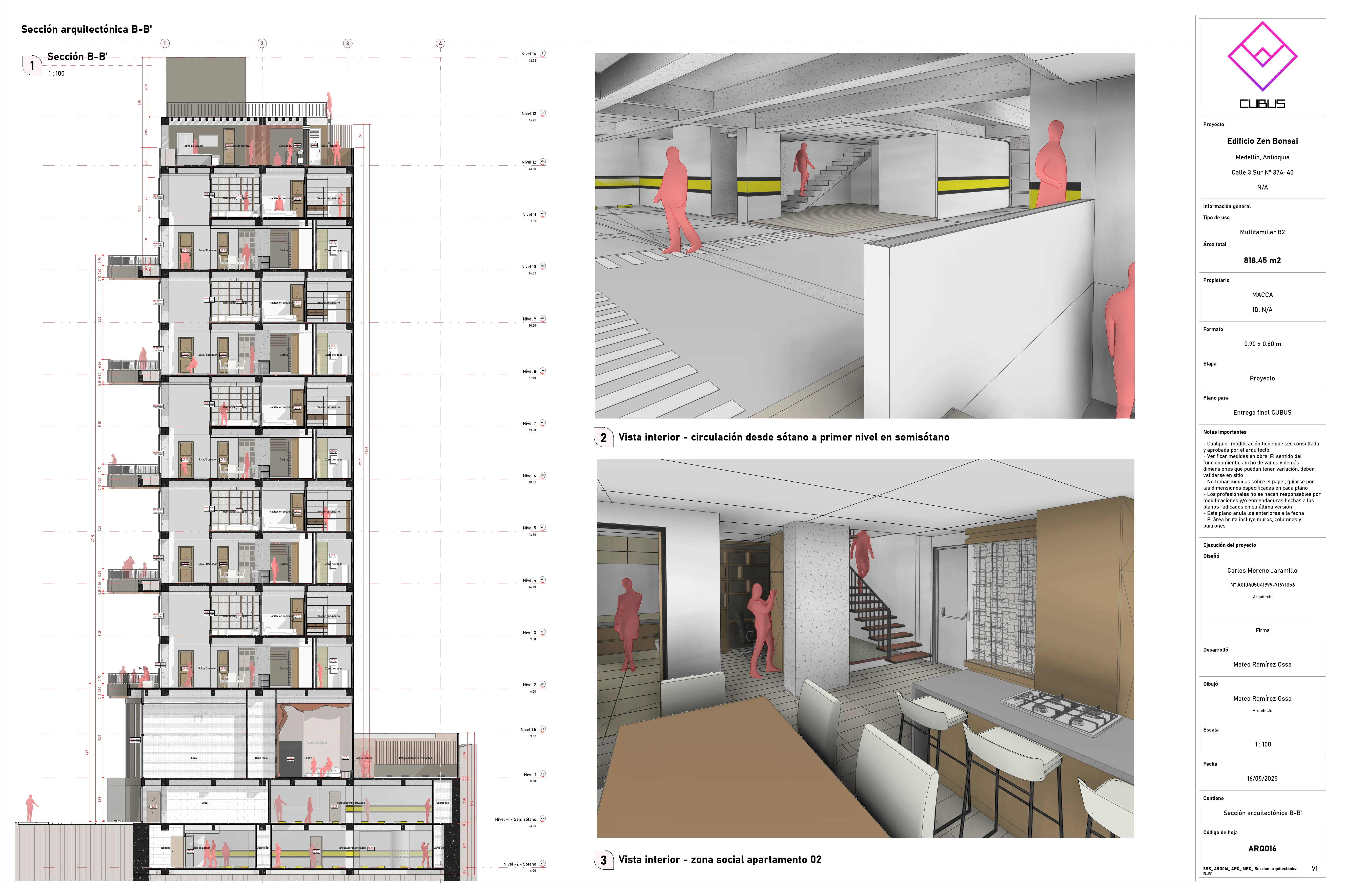Select the 'Nivel 7' level label
The width and height of the screenshot is (1345, 896).
click(x=529, y=423)
